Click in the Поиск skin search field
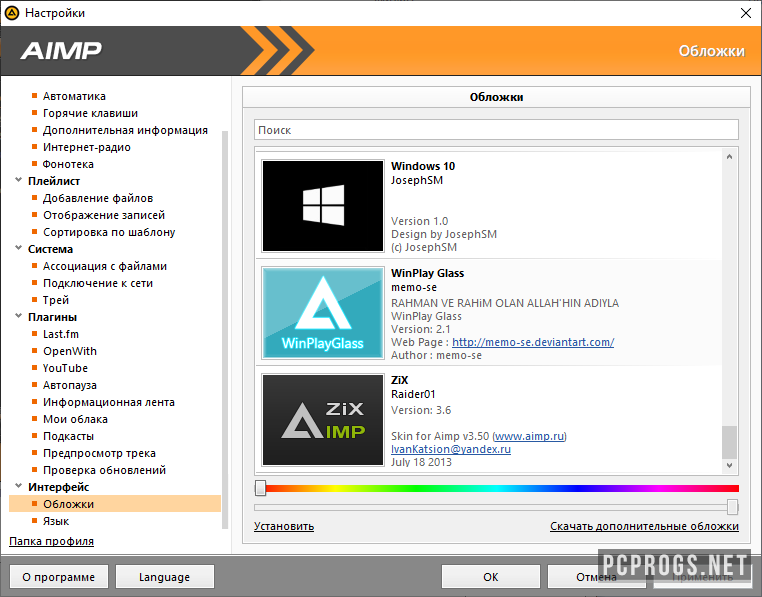This screenshot has height=597, width=762. point(496,130)
